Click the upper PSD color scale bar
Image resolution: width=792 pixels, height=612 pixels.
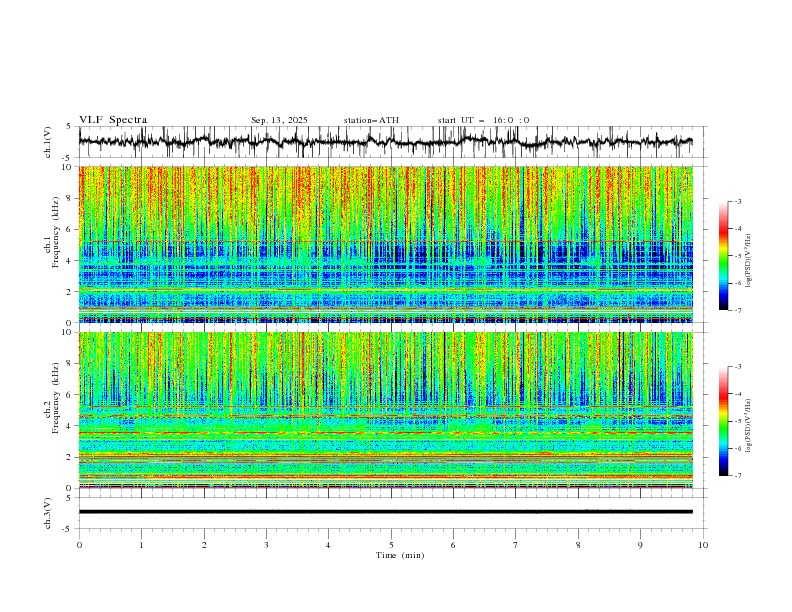pos(724,256)
